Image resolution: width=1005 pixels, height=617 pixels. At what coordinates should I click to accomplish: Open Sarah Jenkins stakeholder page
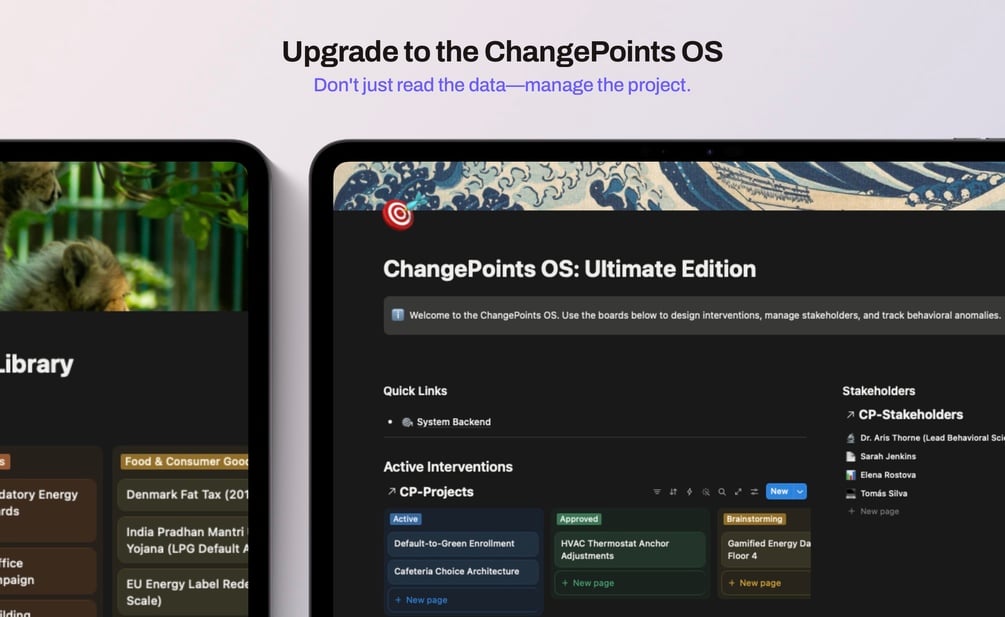click(x=888, y=456)
